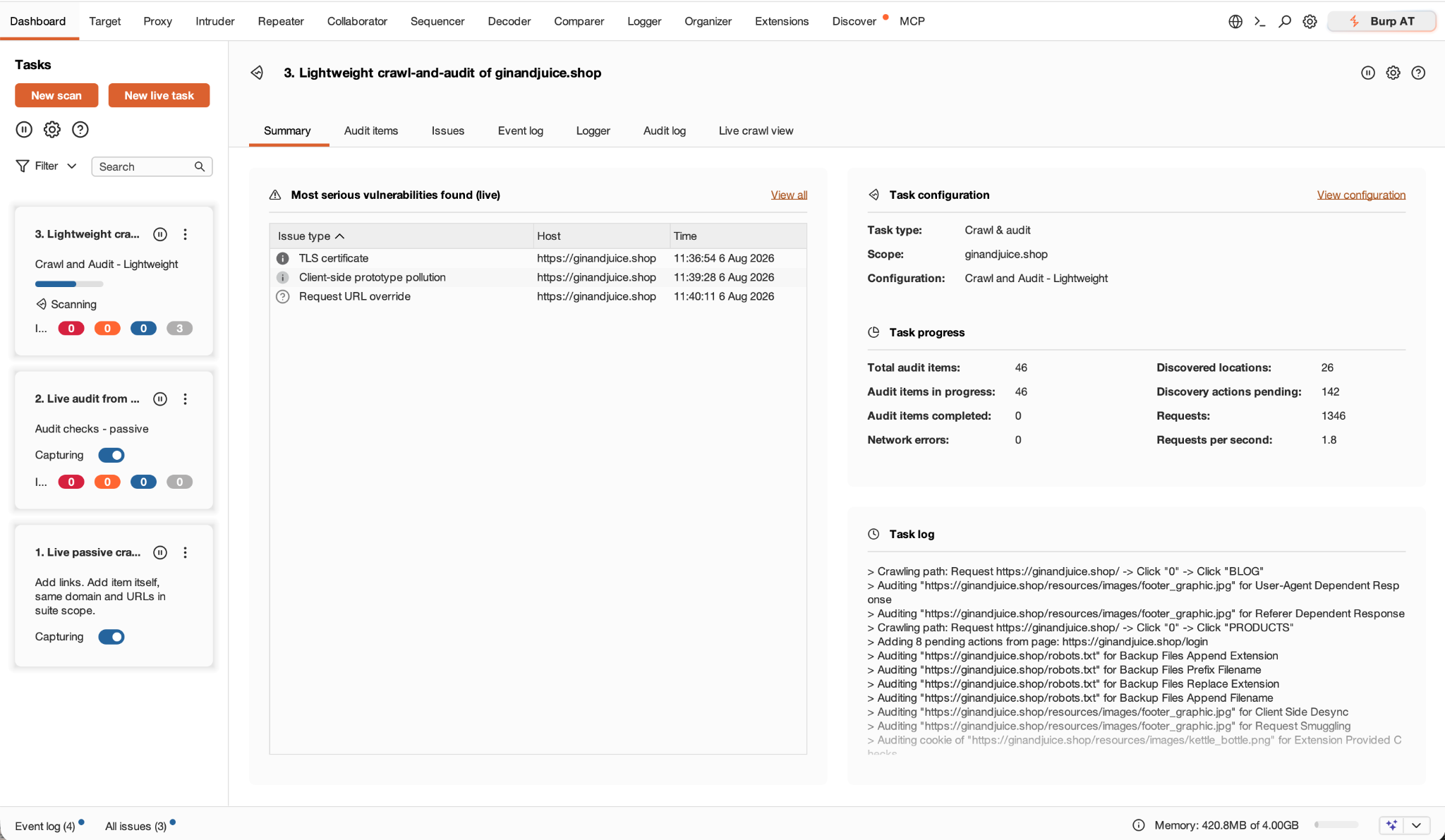Click the New scan button

[56, 96]
